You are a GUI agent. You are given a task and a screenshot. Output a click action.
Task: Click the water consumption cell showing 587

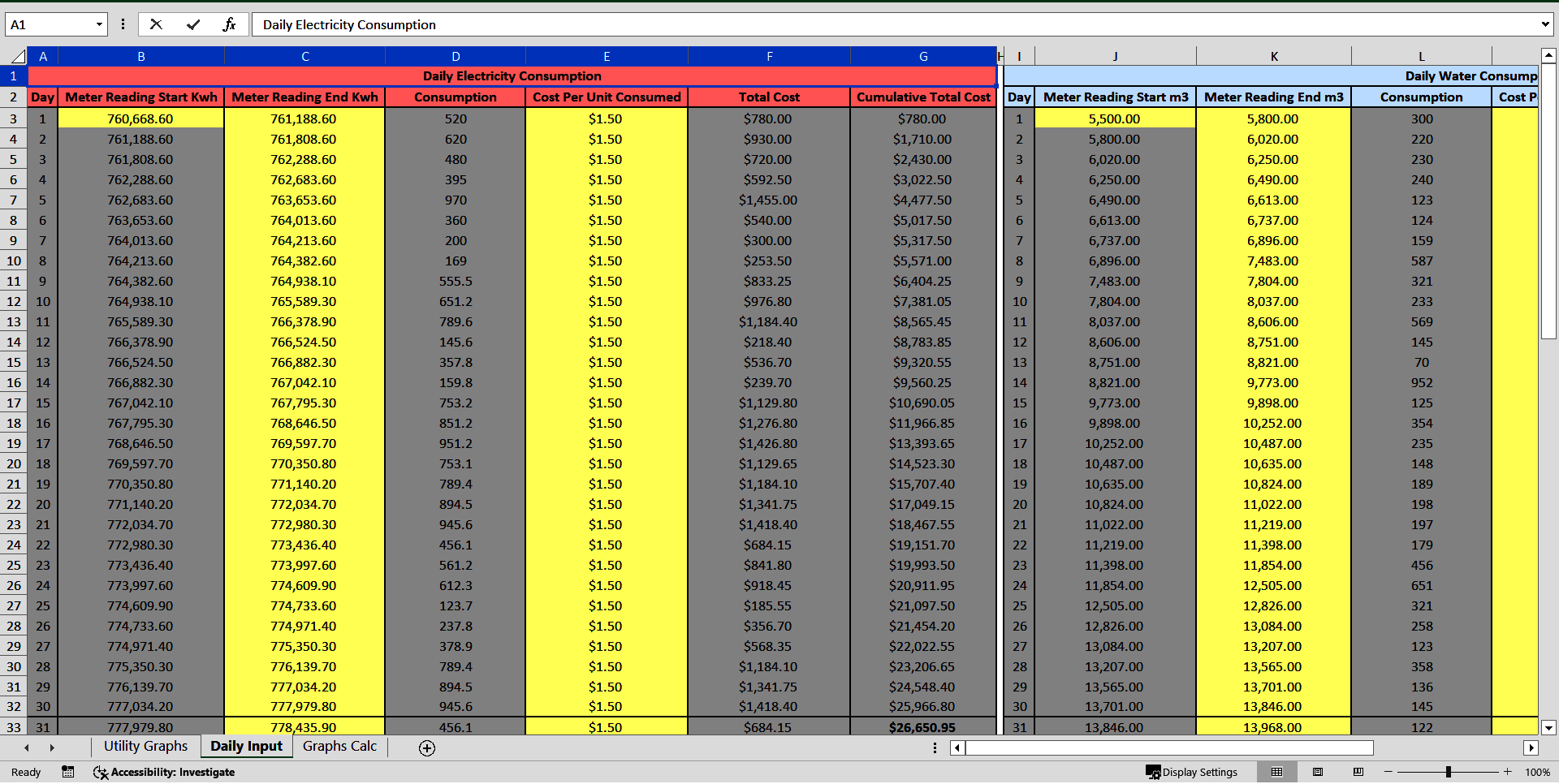pyautogui.click(x=1422, y=261)
